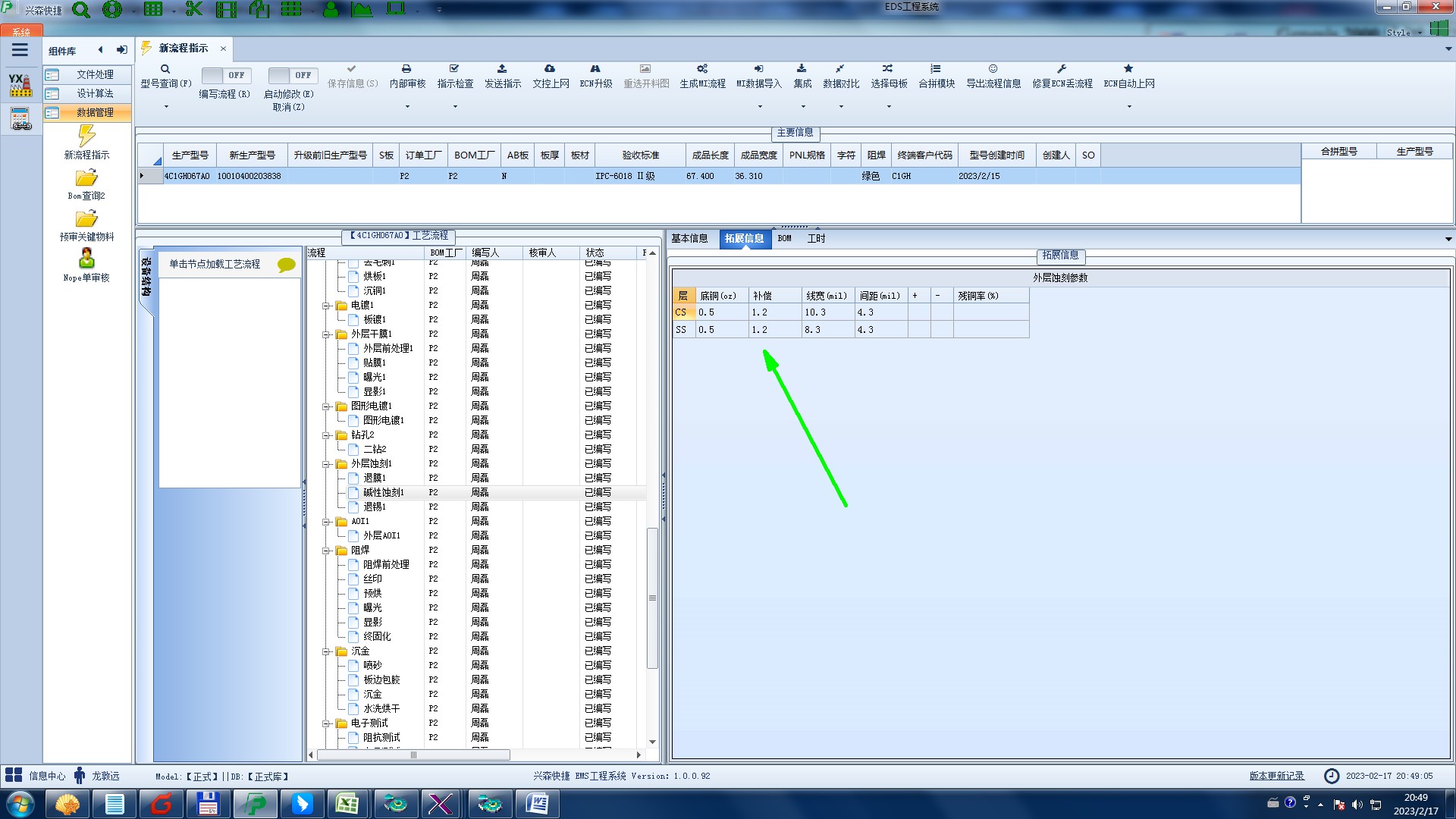Switch to the 工时 tab
This screenshot has width=1456, height=819.
coord(816,239)
